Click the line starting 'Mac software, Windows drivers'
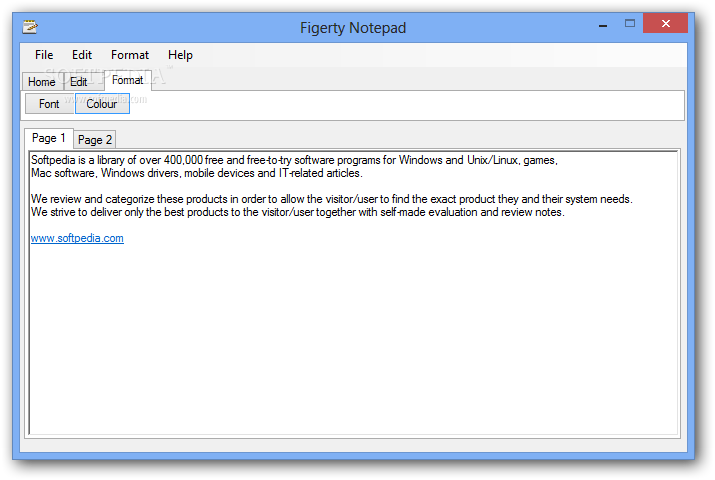 tap(197, 173)
